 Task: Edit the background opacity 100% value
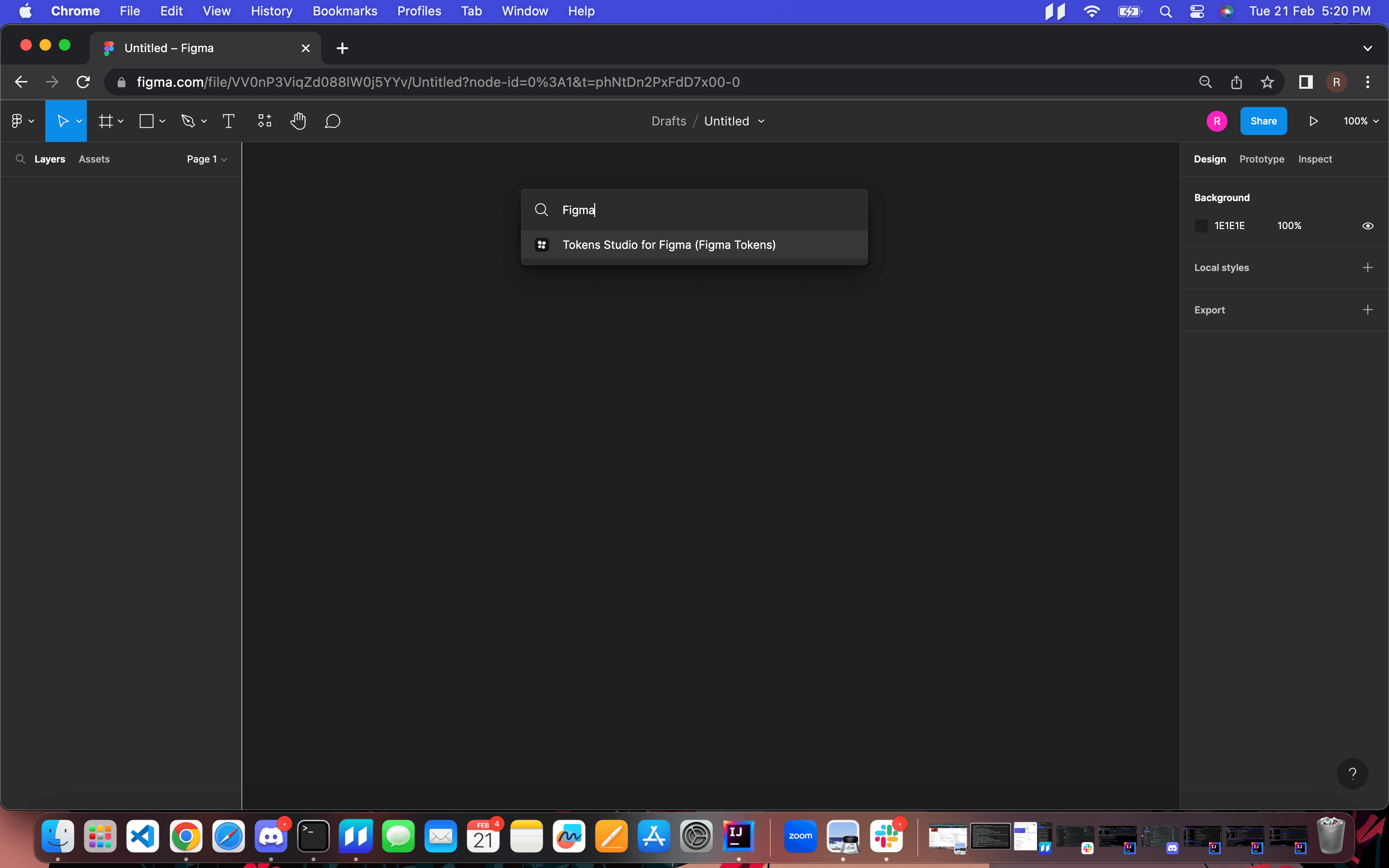pos(1289,226)
